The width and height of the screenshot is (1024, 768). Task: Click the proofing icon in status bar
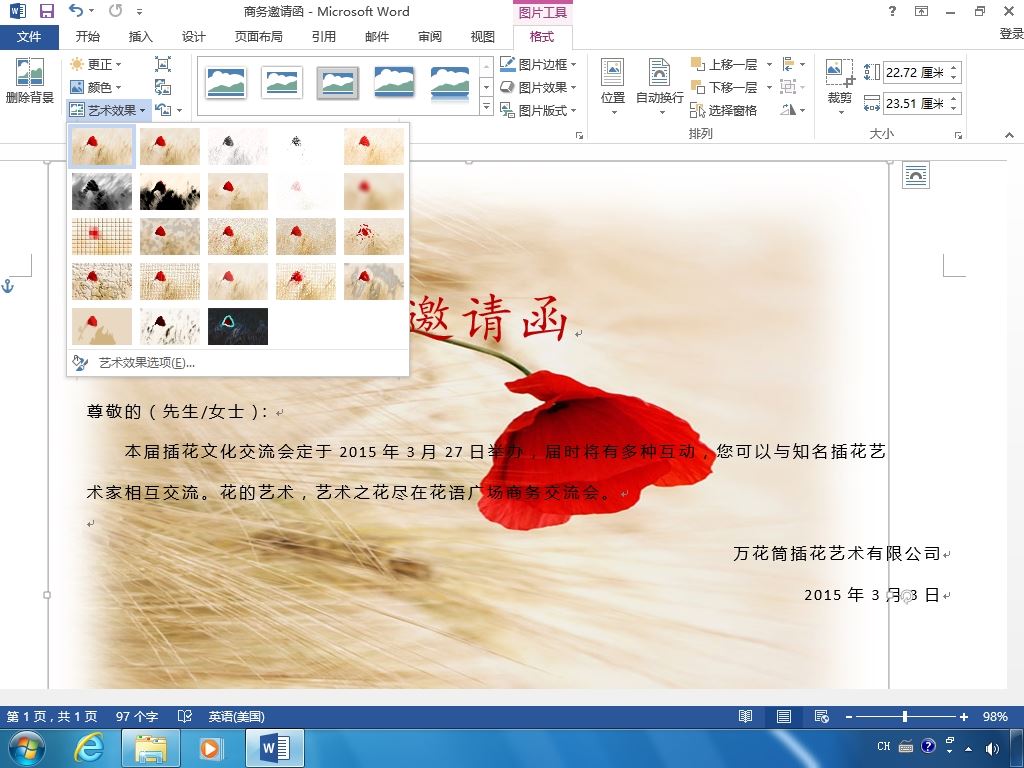click(185, 716)
